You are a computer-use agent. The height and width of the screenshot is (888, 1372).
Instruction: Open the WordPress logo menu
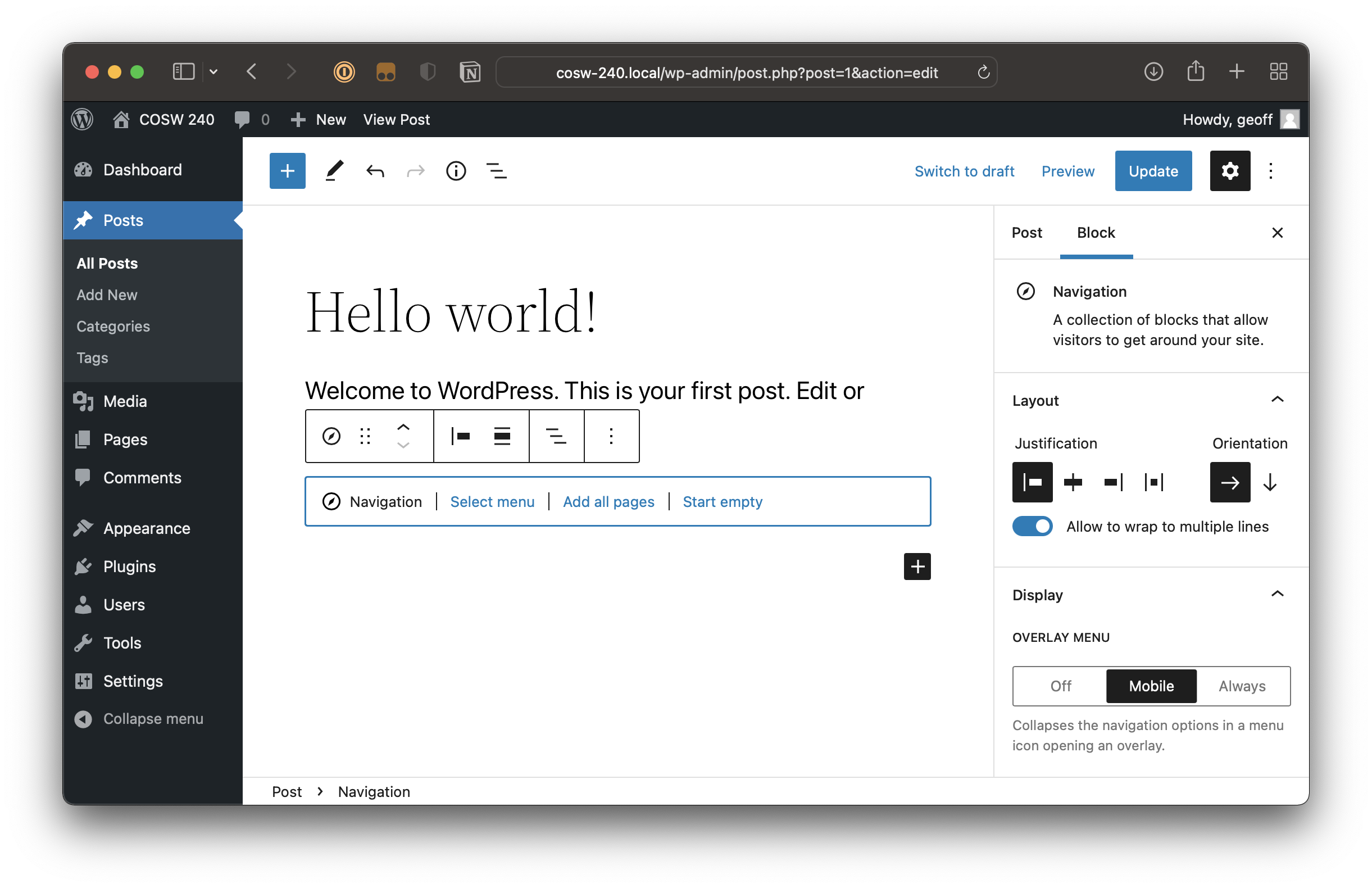(82, 119)
